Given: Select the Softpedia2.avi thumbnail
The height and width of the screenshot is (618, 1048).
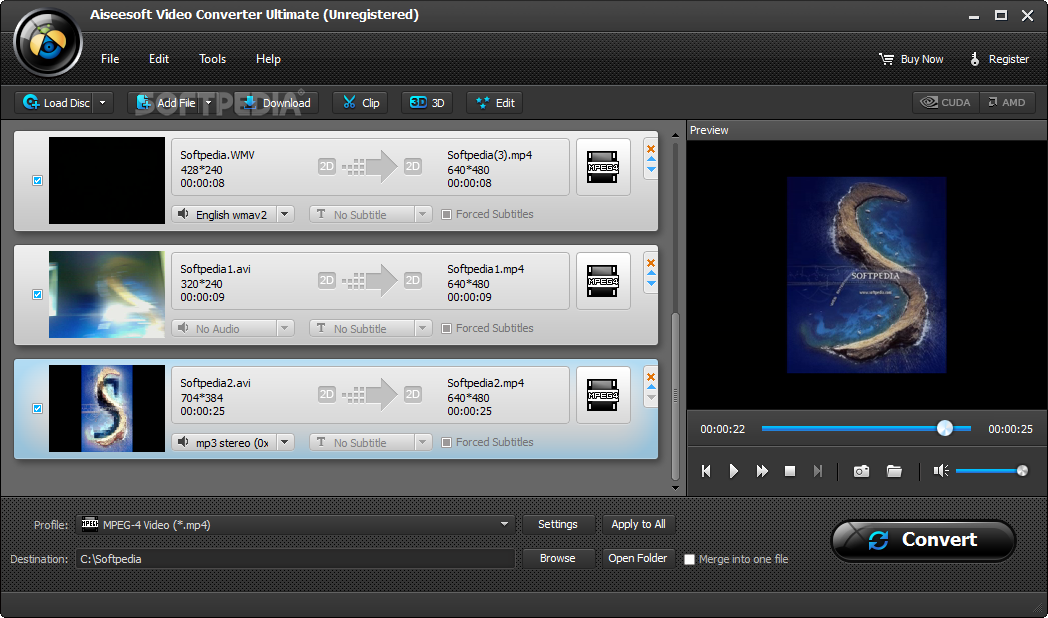Looking at the screenshot, I should [107, 408].
